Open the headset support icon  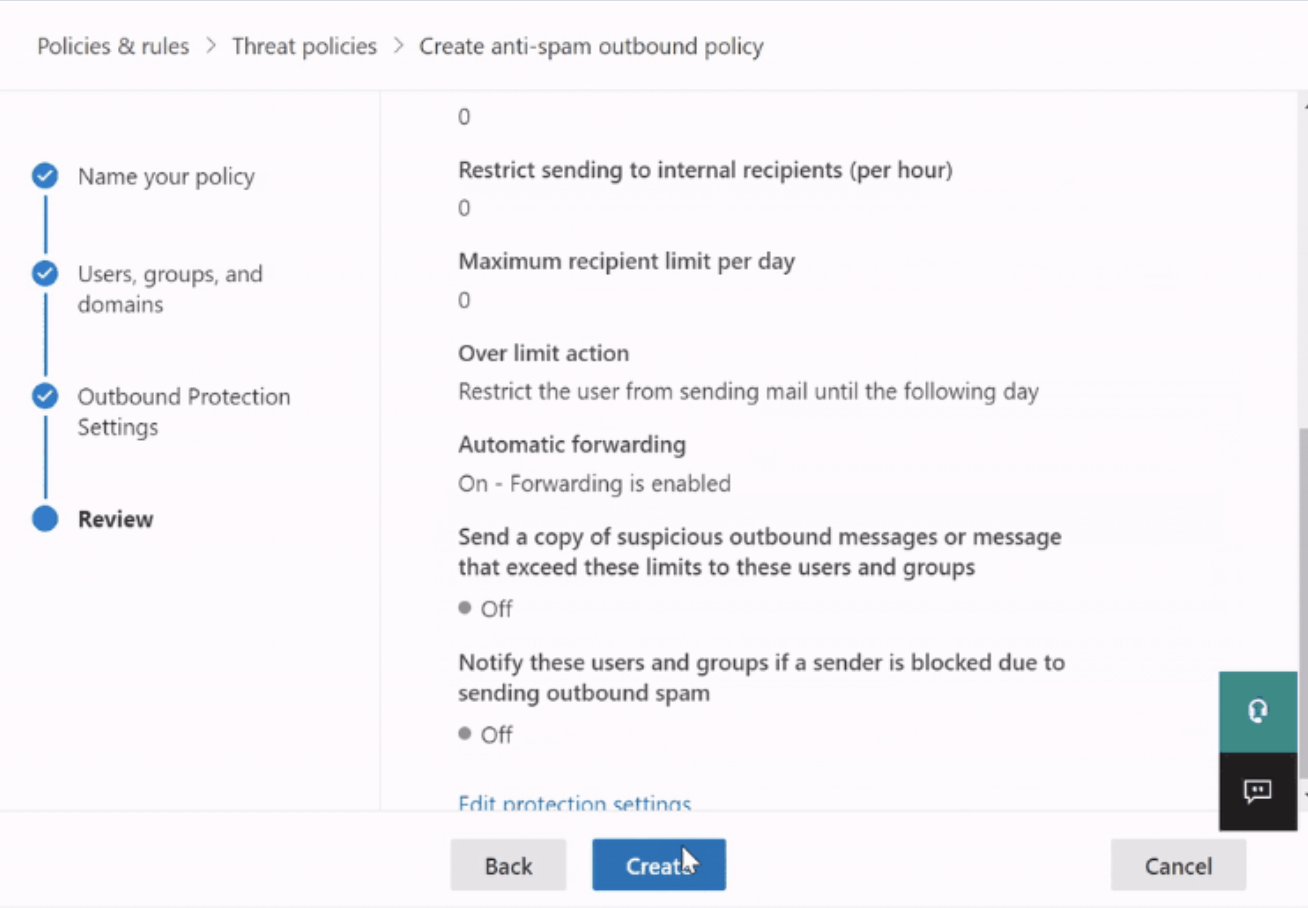(x=1257, y=710)
